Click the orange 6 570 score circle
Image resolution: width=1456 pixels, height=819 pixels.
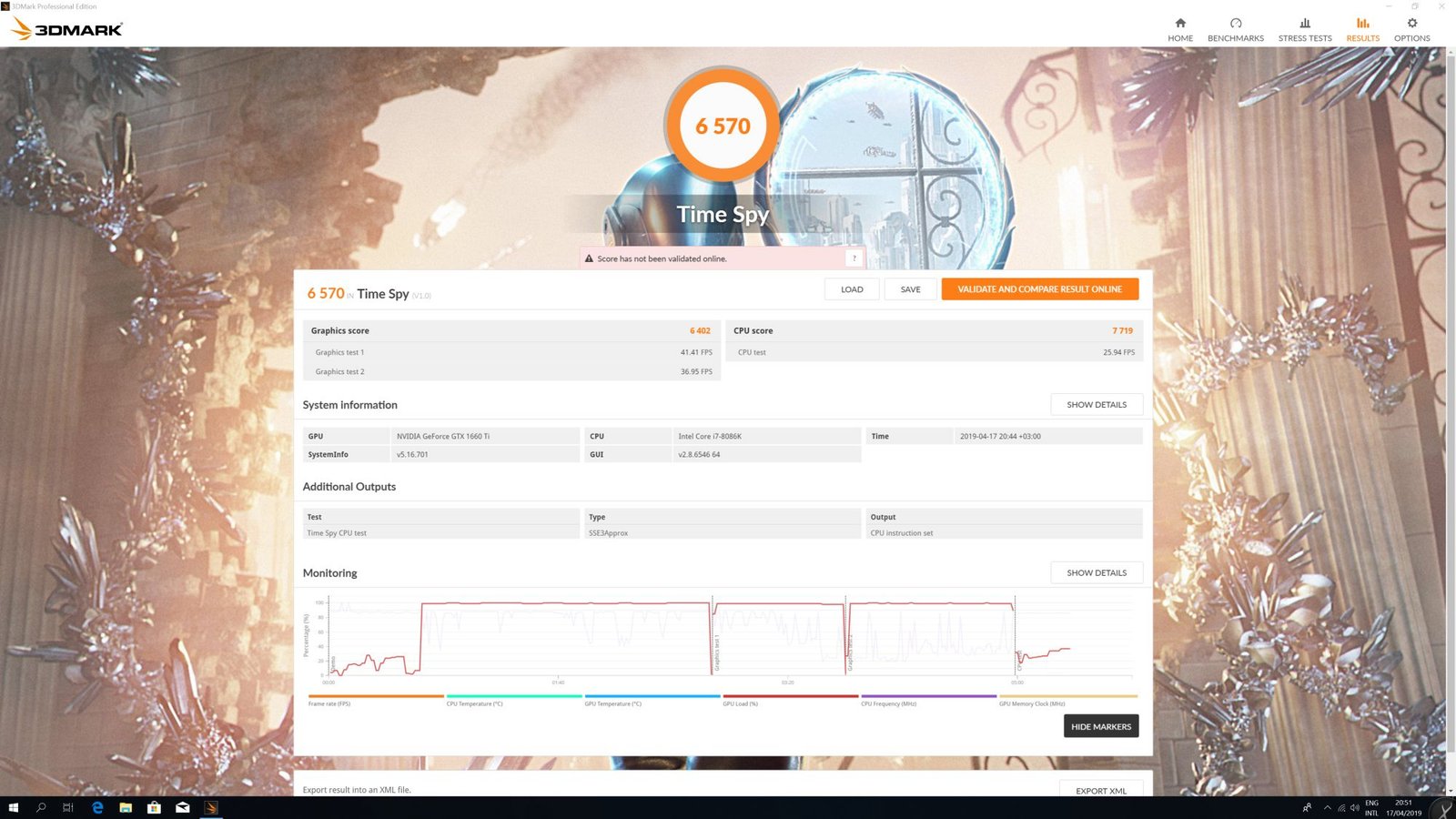pyautogui.click(x=723, y=126)
